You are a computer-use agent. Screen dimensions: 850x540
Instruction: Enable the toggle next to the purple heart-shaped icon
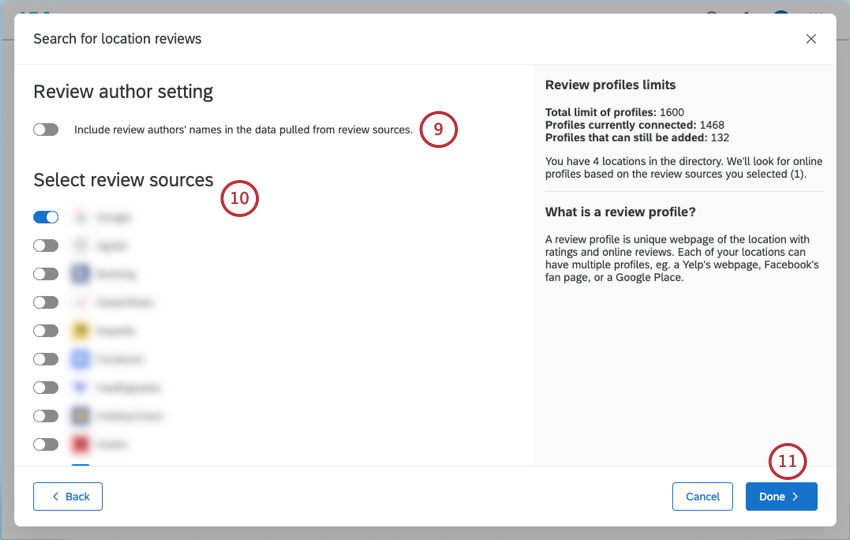[46, 388]
